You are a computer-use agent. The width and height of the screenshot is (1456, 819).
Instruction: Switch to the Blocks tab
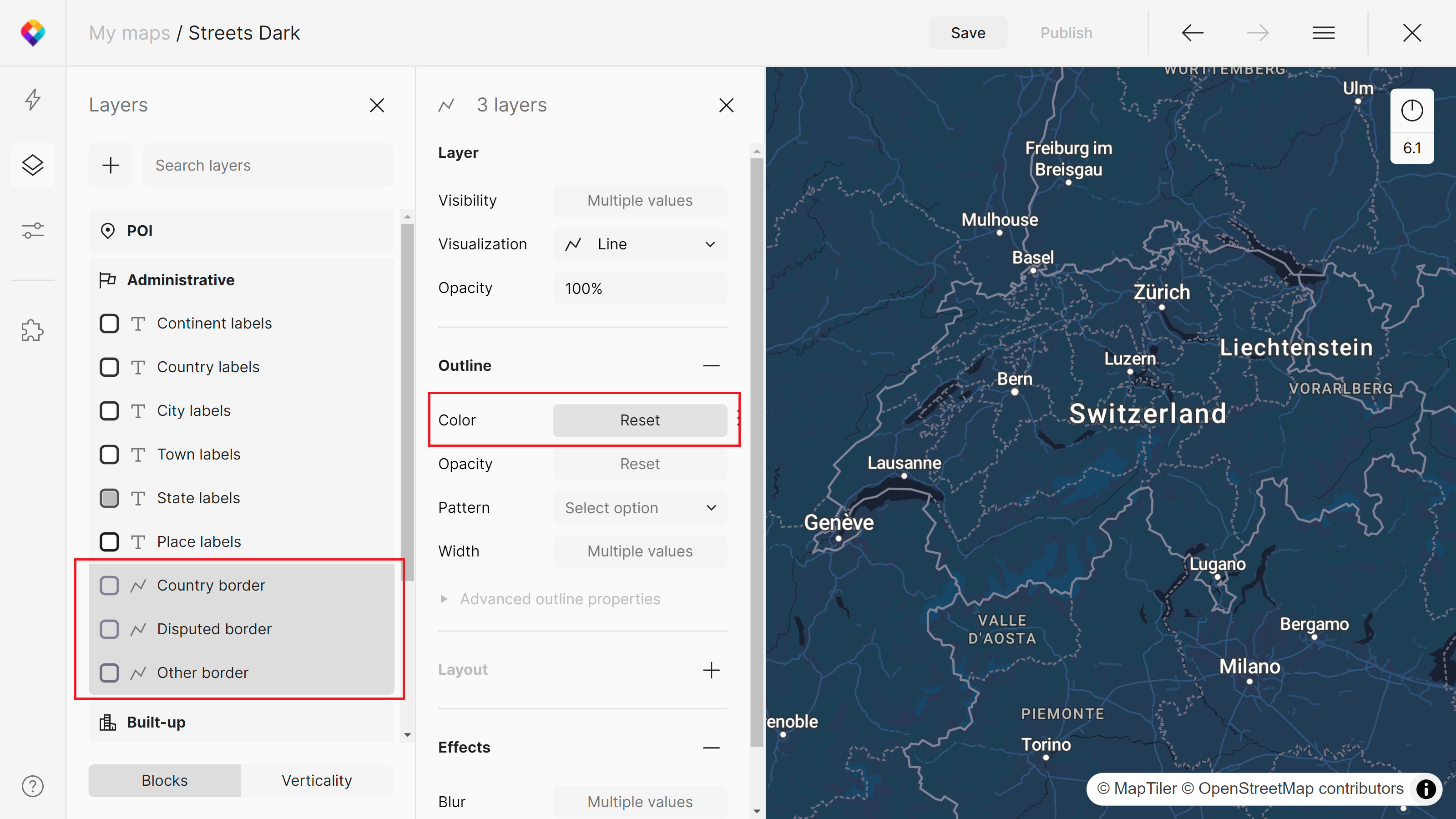(164, 780)
